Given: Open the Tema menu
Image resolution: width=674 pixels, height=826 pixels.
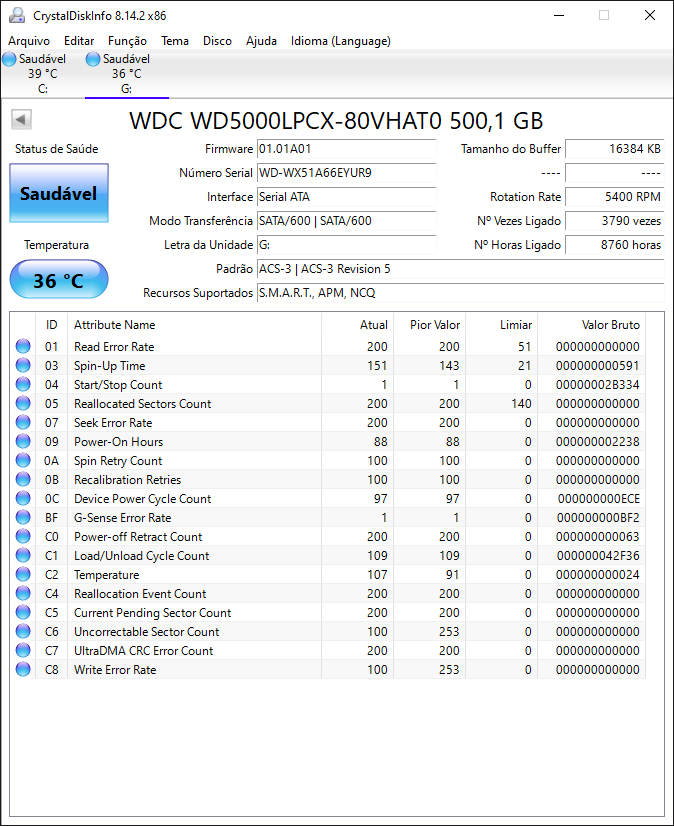Looking at the screenshot, I should click(x=175, y=41).
